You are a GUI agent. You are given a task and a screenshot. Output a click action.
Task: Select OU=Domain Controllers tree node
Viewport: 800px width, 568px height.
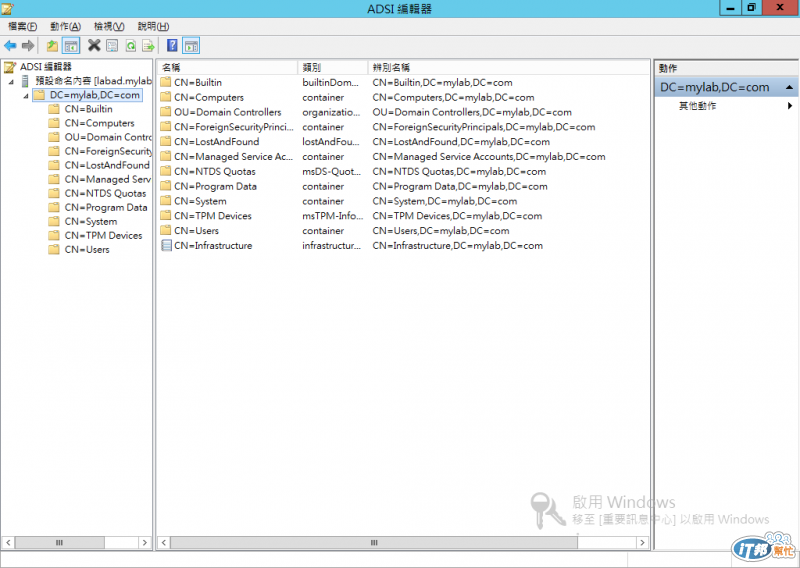(x=108, y=137)
